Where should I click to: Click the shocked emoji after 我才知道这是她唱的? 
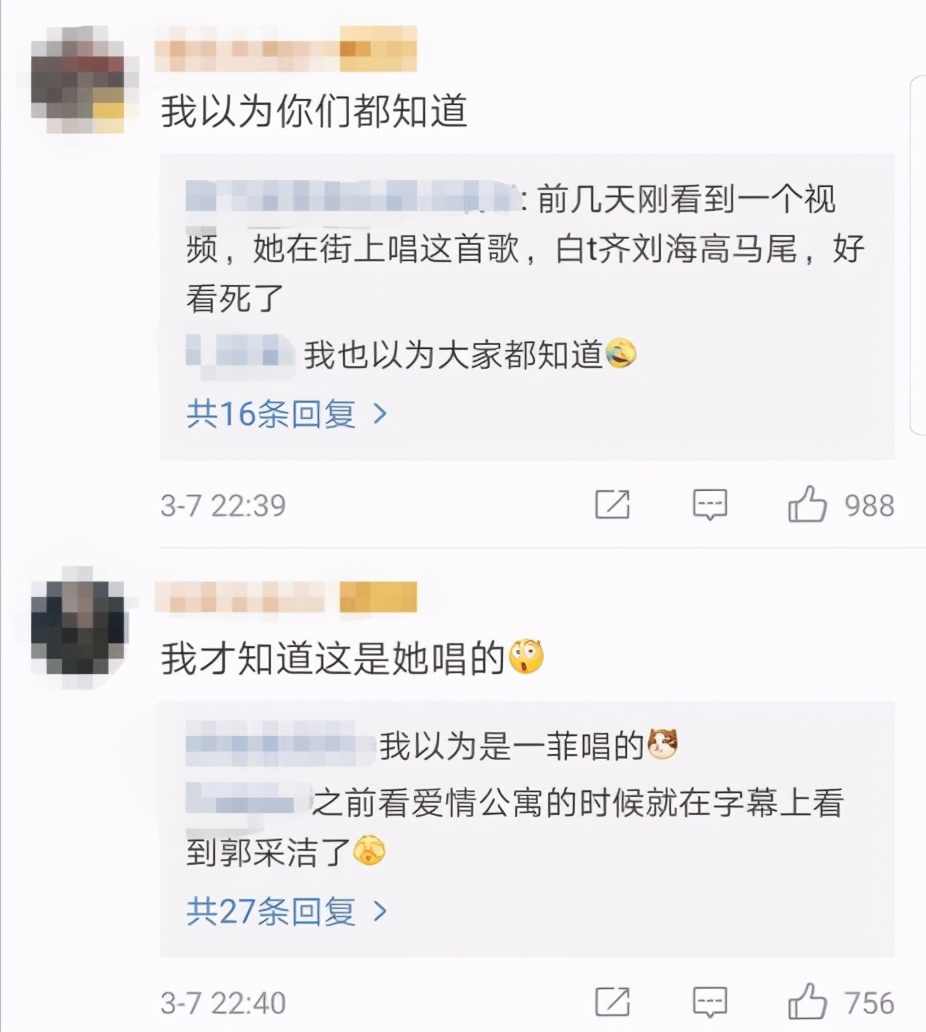[527, 657]
